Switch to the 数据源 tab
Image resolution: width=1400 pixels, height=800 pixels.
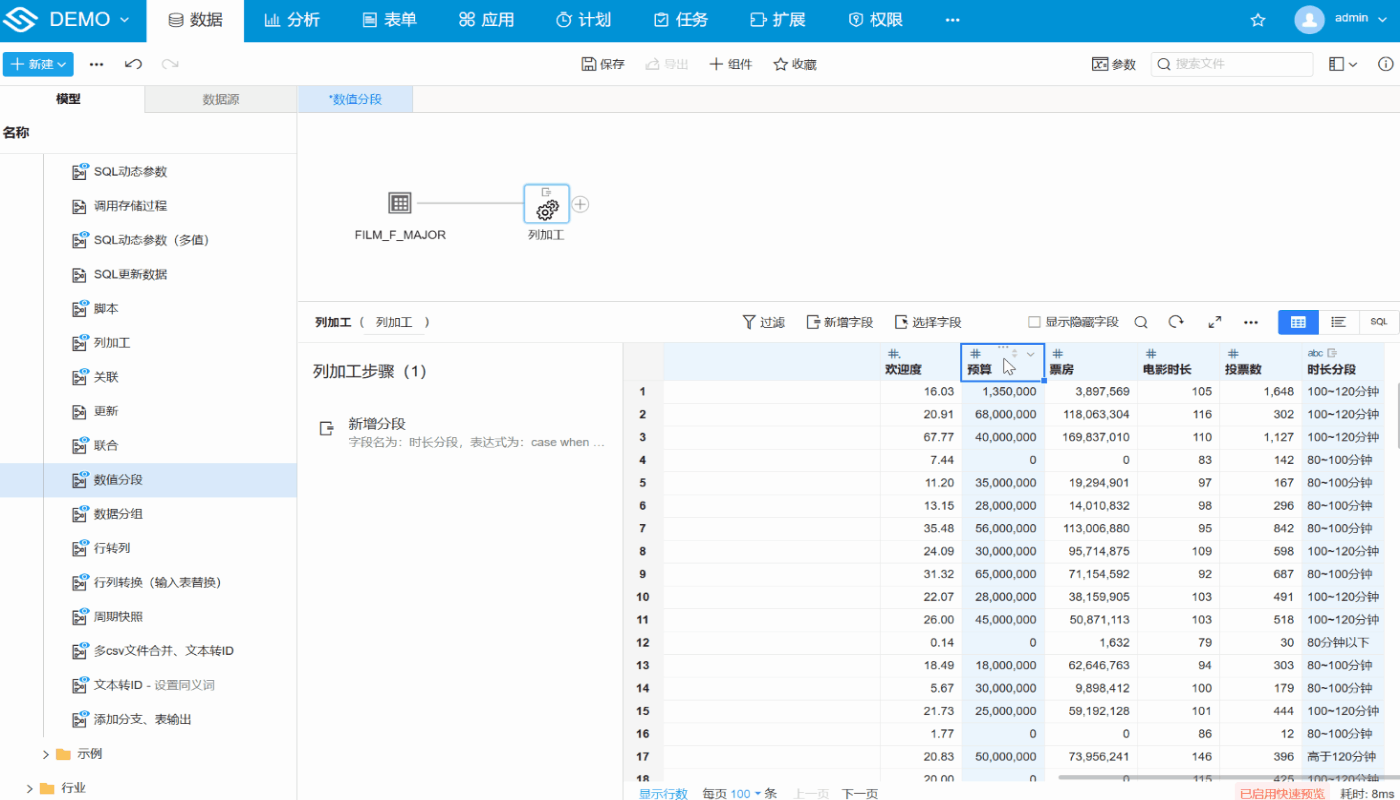(221, 99)
